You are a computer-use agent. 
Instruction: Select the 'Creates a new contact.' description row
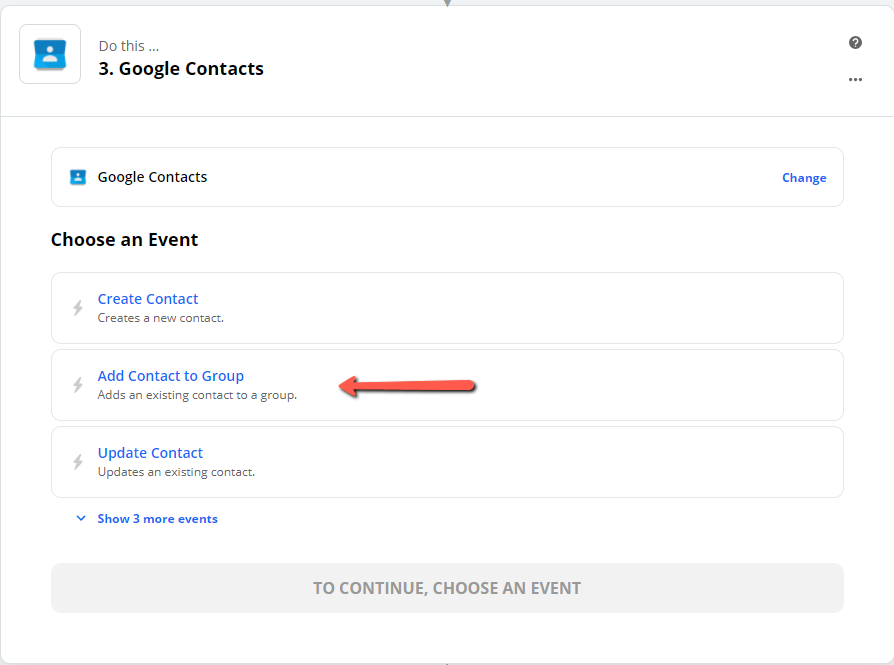pyautogui.click(x=161, y=318)
